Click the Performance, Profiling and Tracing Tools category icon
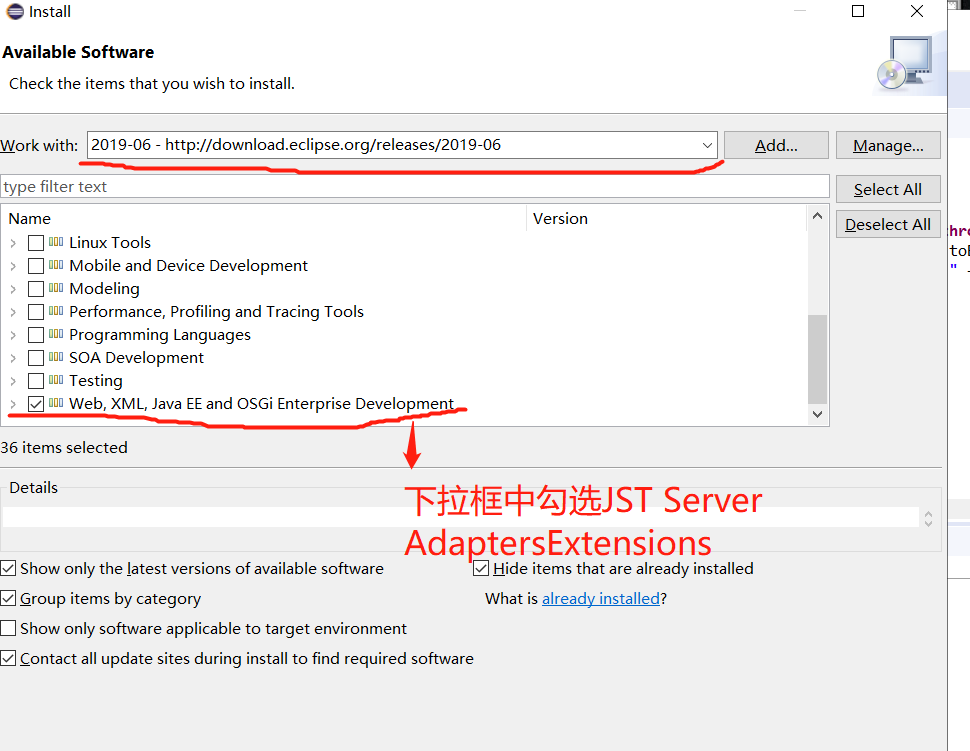970x751 pixels. click(56, 311)
